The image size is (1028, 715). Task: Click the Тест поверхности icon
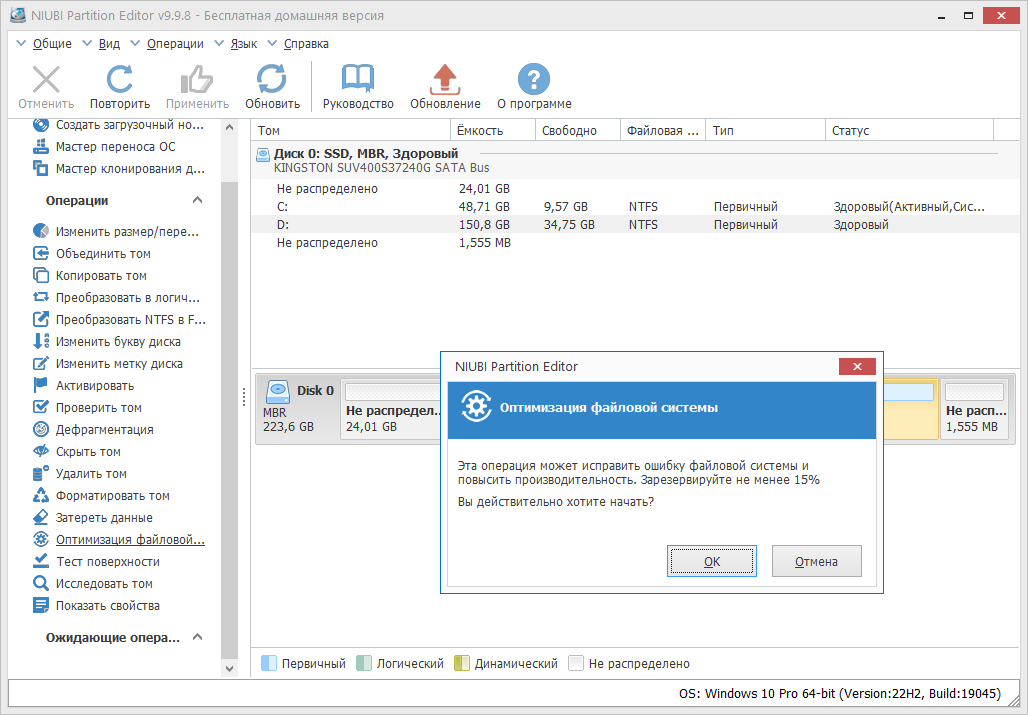(x=41, y=561)
